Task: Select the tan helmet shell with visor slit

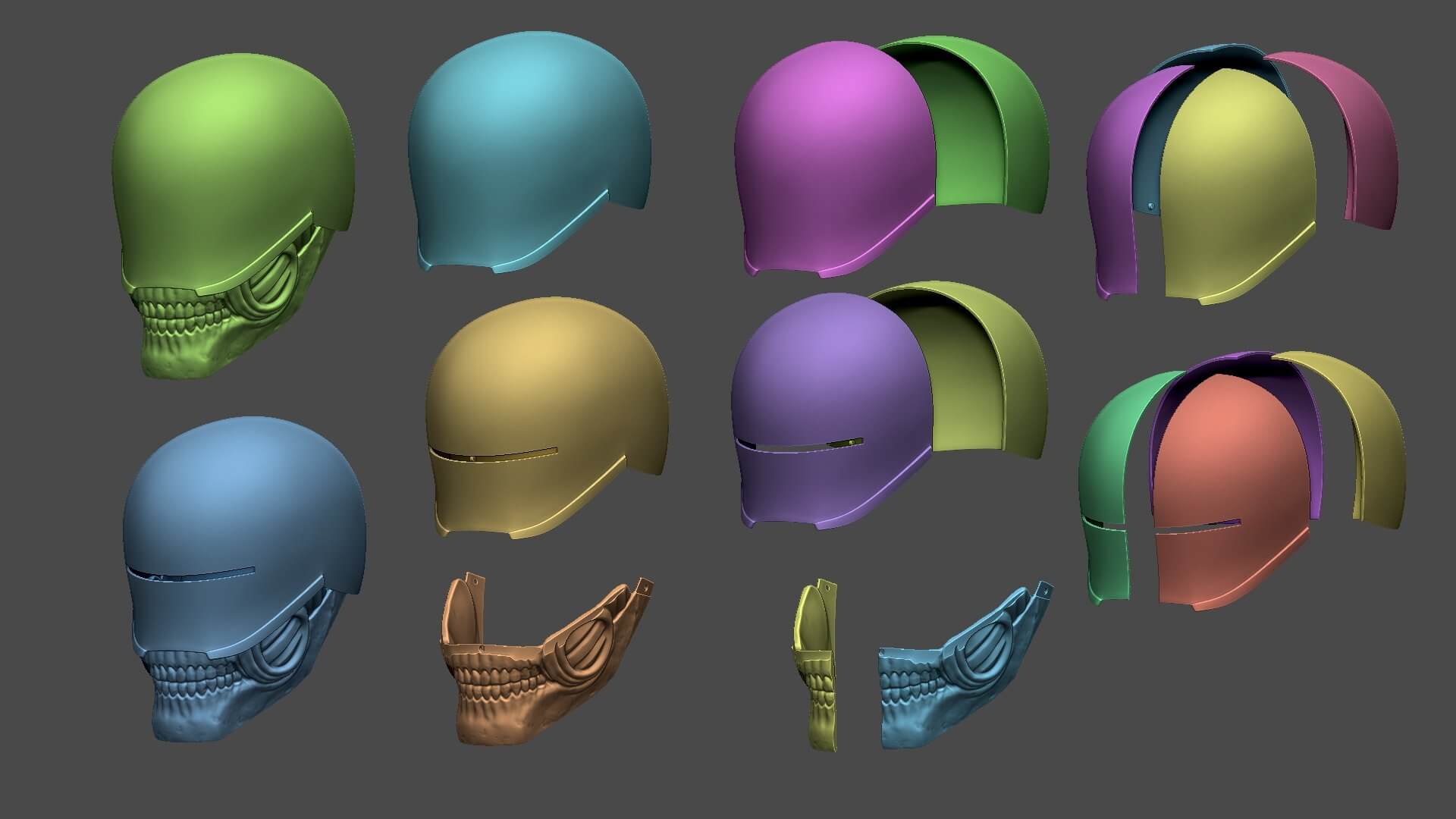Action: point(546,417)
